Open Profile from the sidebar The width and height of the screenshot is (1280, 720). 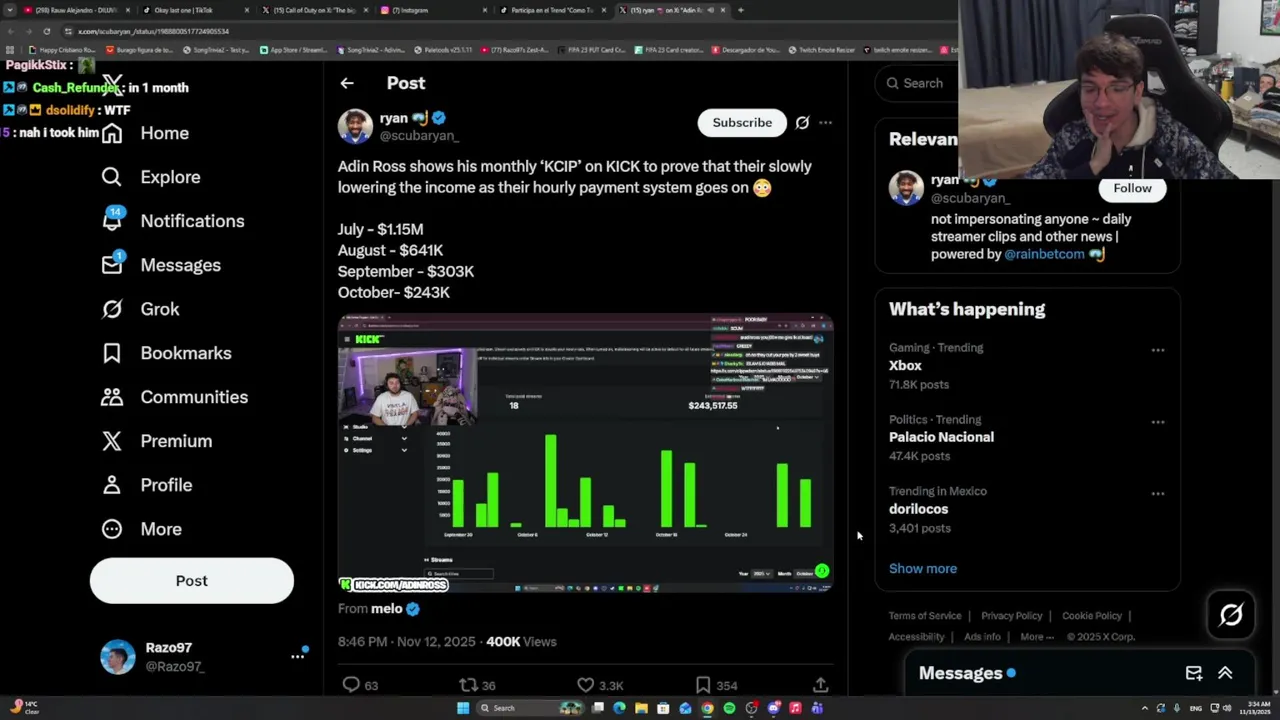147,485
